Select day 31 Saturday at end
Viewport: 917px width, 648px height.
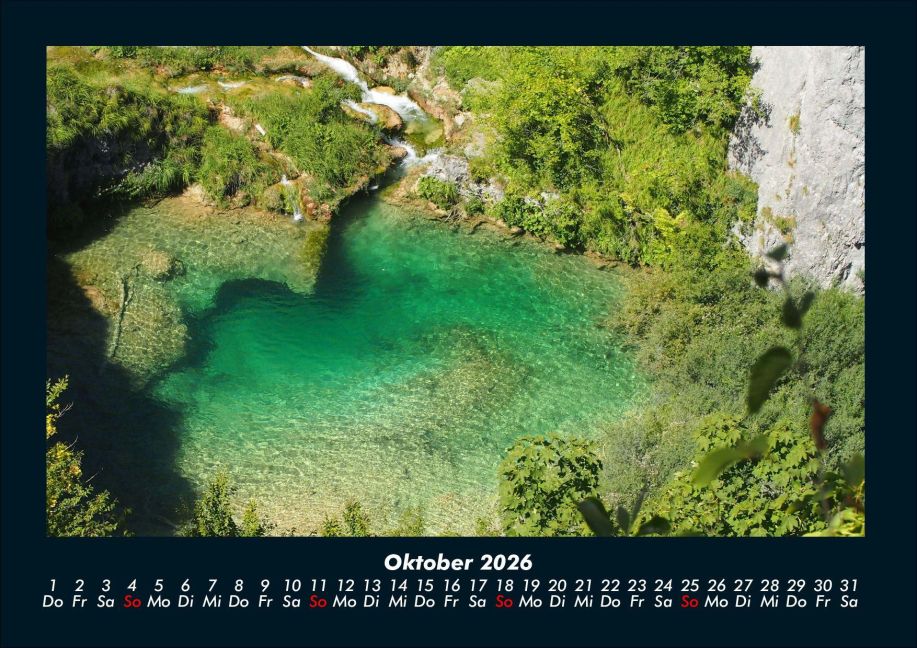849,593
